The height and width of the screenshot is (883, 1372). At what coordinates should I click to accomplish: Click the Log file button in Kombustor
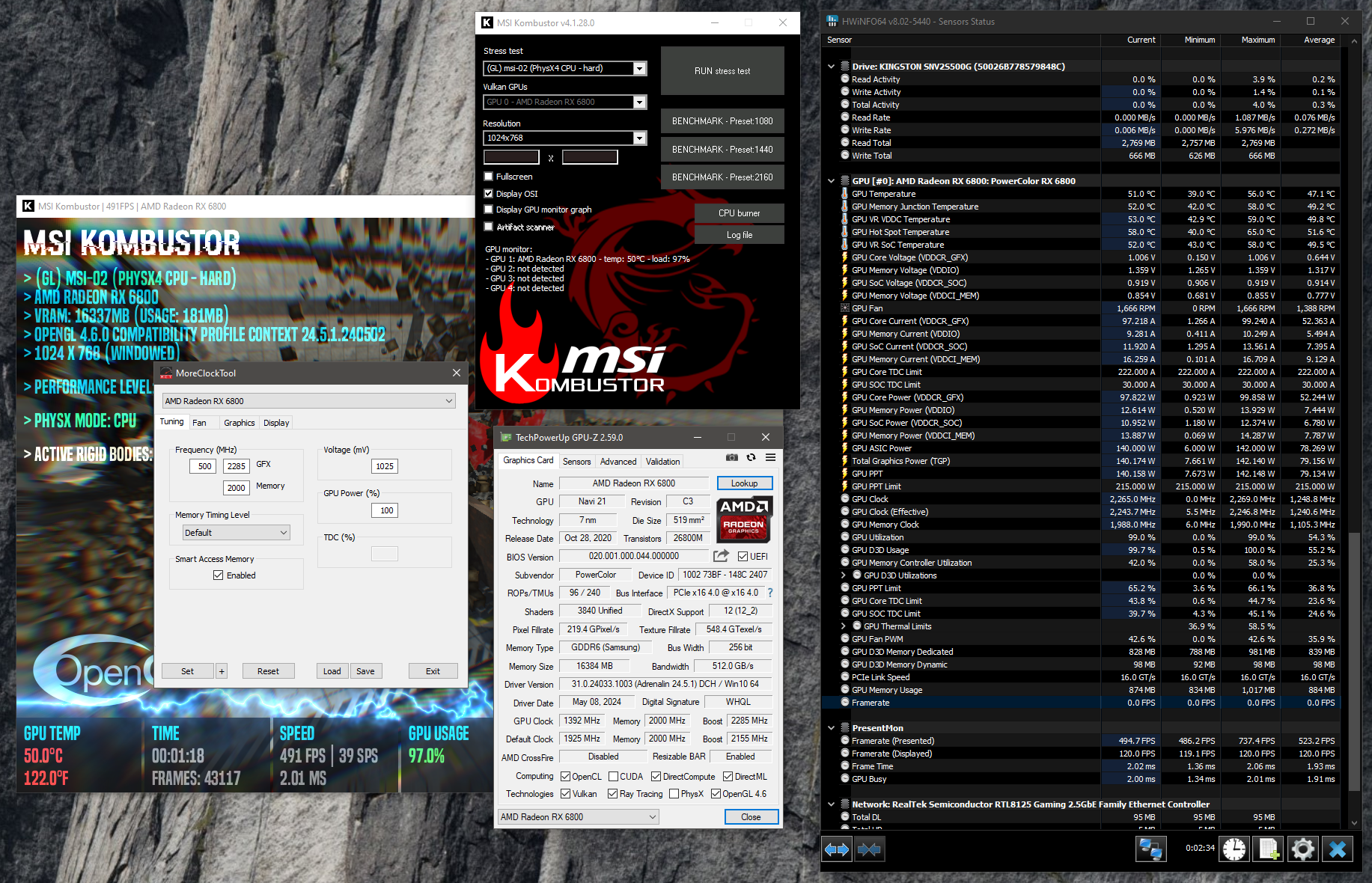[740, 235]
